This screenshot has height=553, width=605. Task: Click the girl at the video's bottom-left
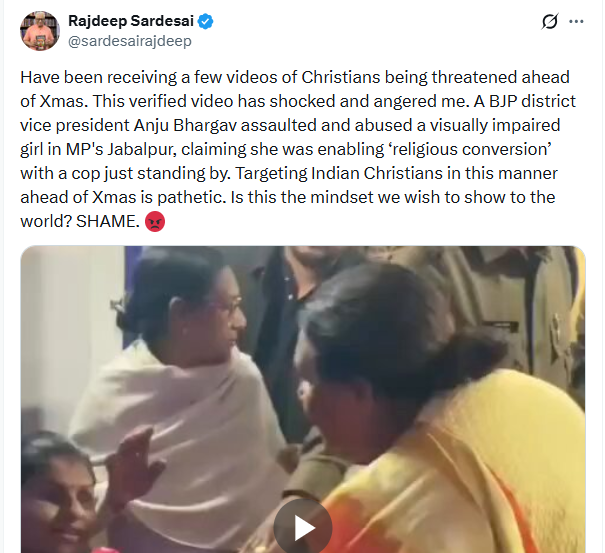point(58,500)
